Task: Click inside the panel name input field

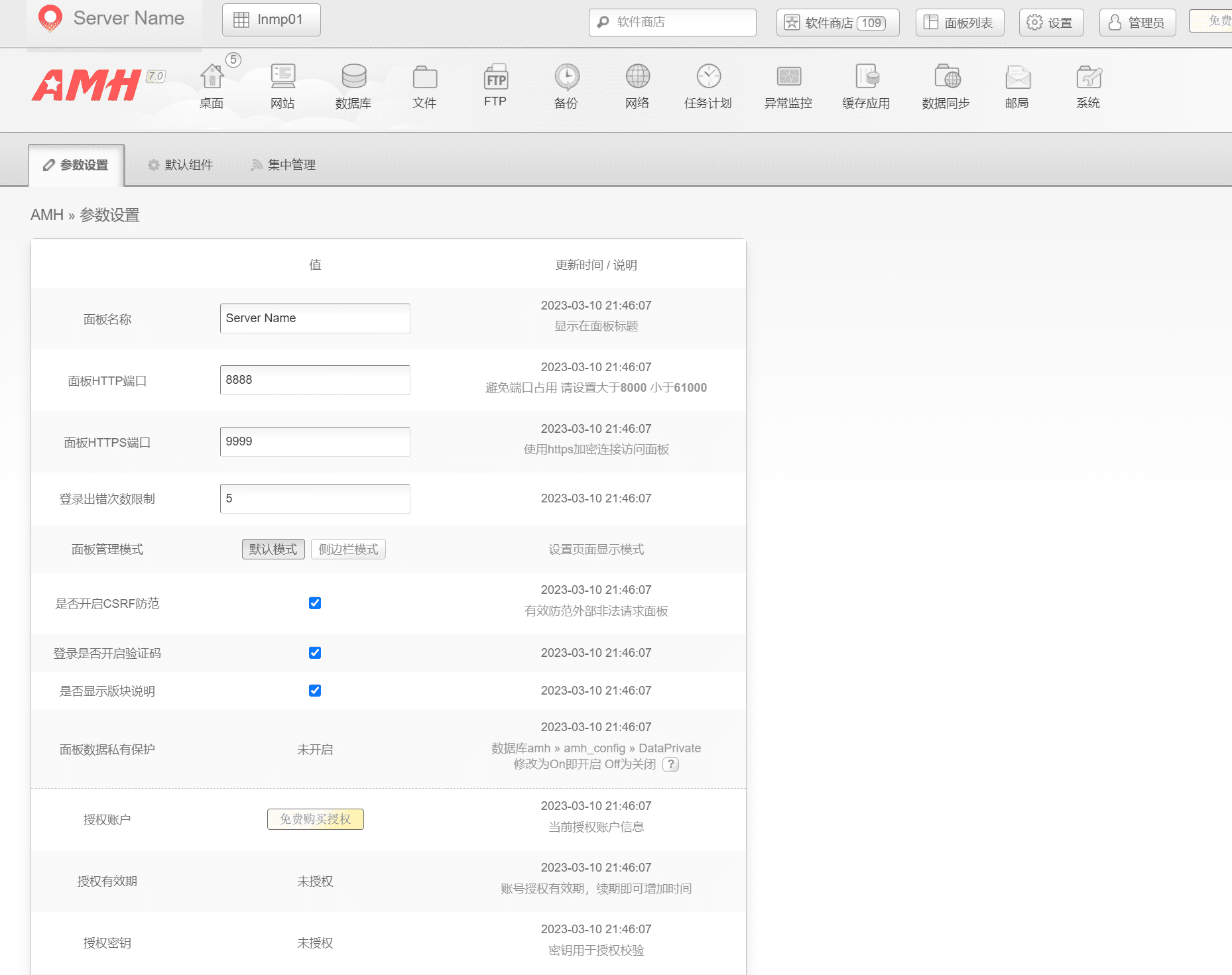Action: click(x=314, y=318)
